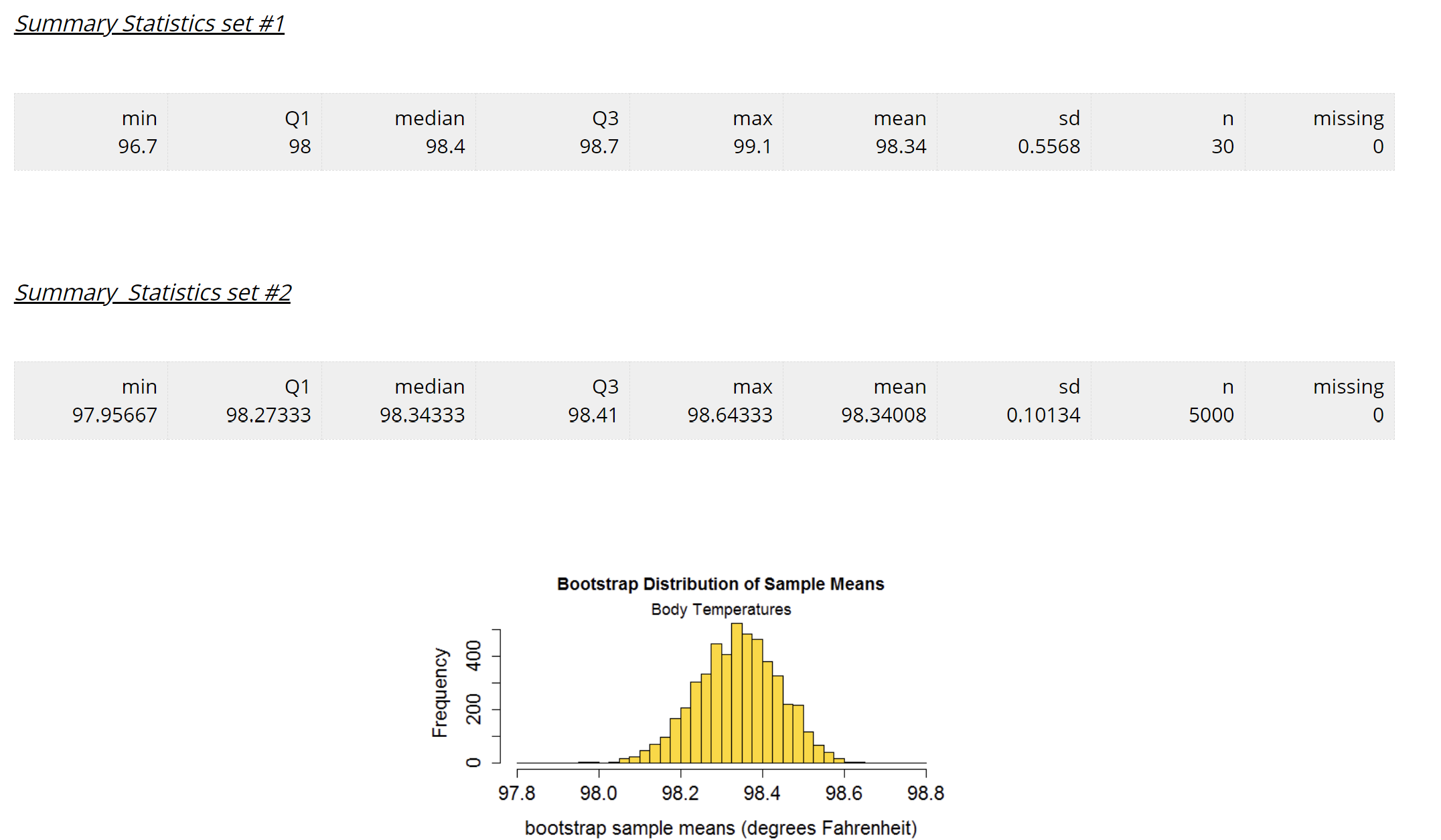Click the Body Temperatures subtitle
Screen dimensions: 1441x840
[721, 609]
